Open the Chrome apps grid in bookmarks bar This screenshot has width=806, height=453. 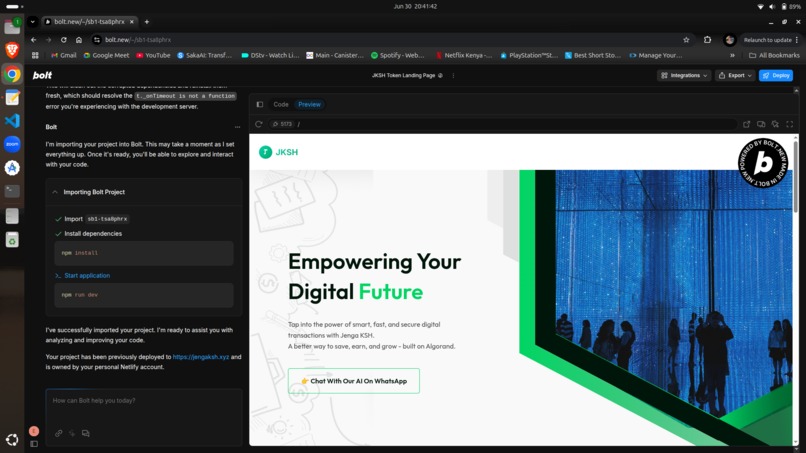(x=35, y=55)
